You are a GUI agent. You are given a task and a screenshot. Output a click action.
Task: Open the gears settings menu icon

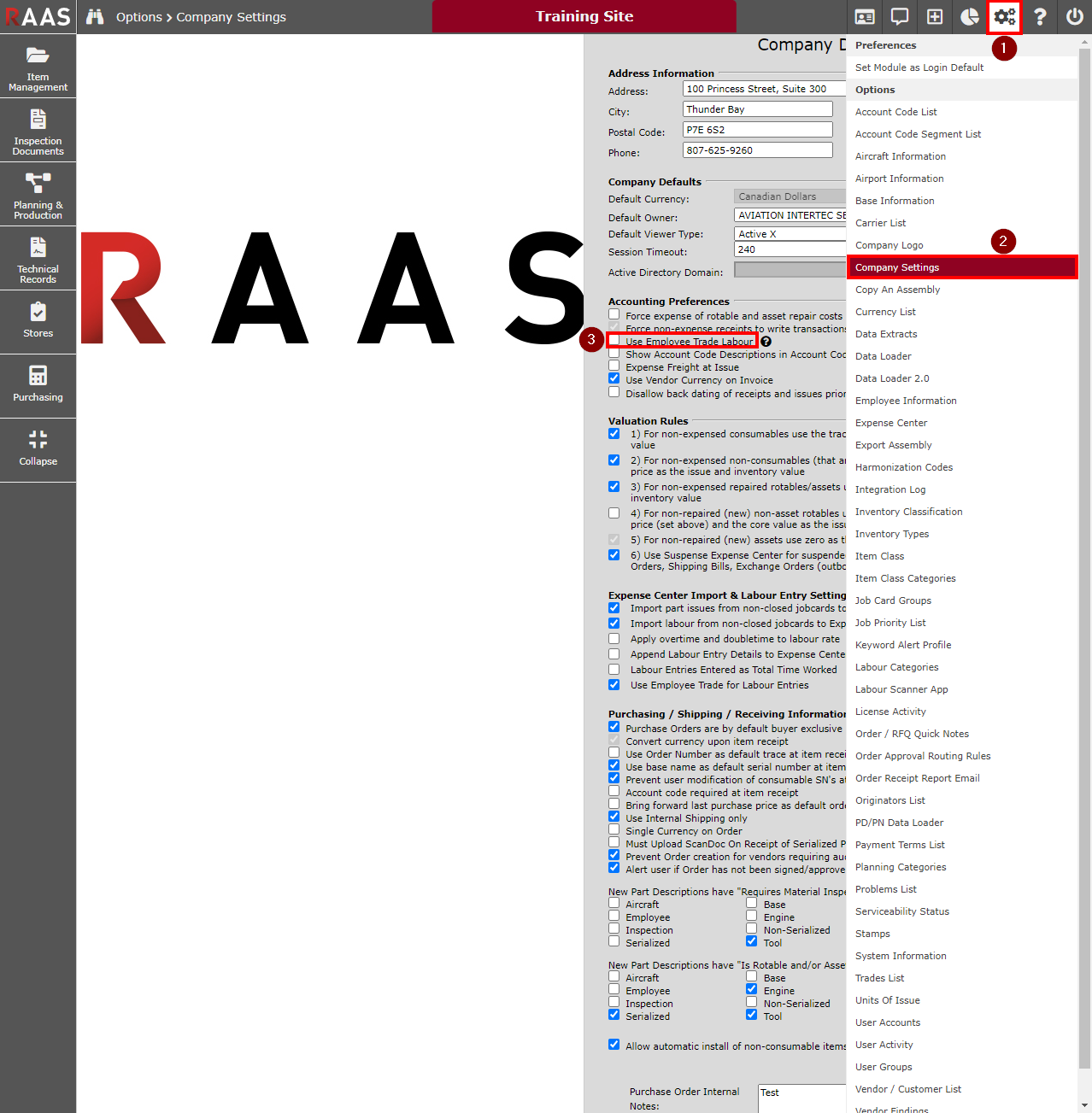[1004, 17]
